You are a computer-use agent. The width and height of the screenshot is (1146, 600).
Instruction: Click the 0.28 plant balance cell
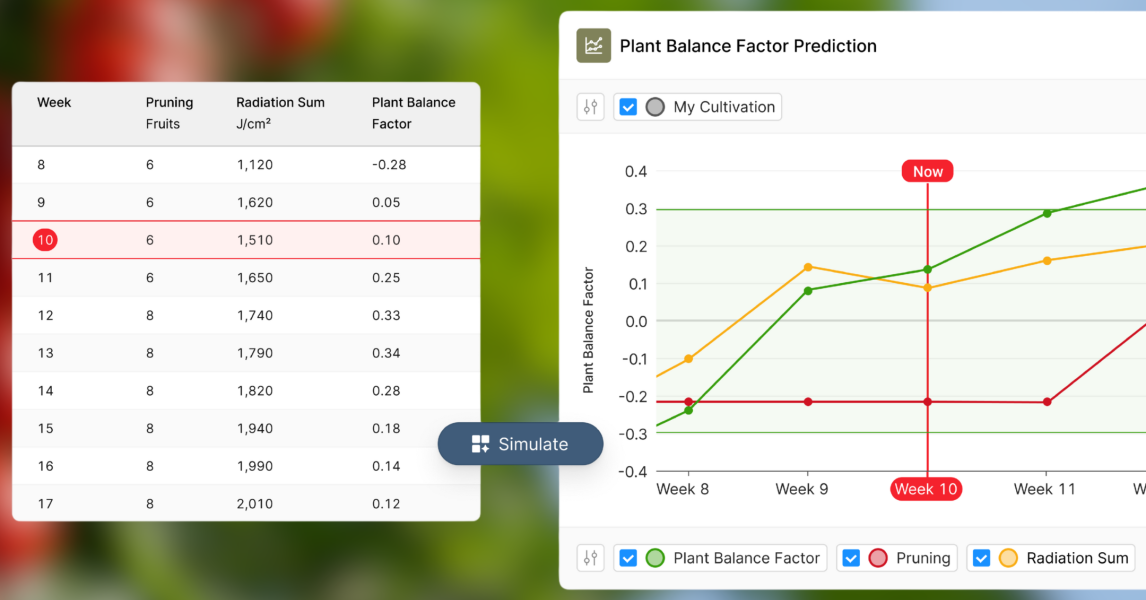coord(386,390)
